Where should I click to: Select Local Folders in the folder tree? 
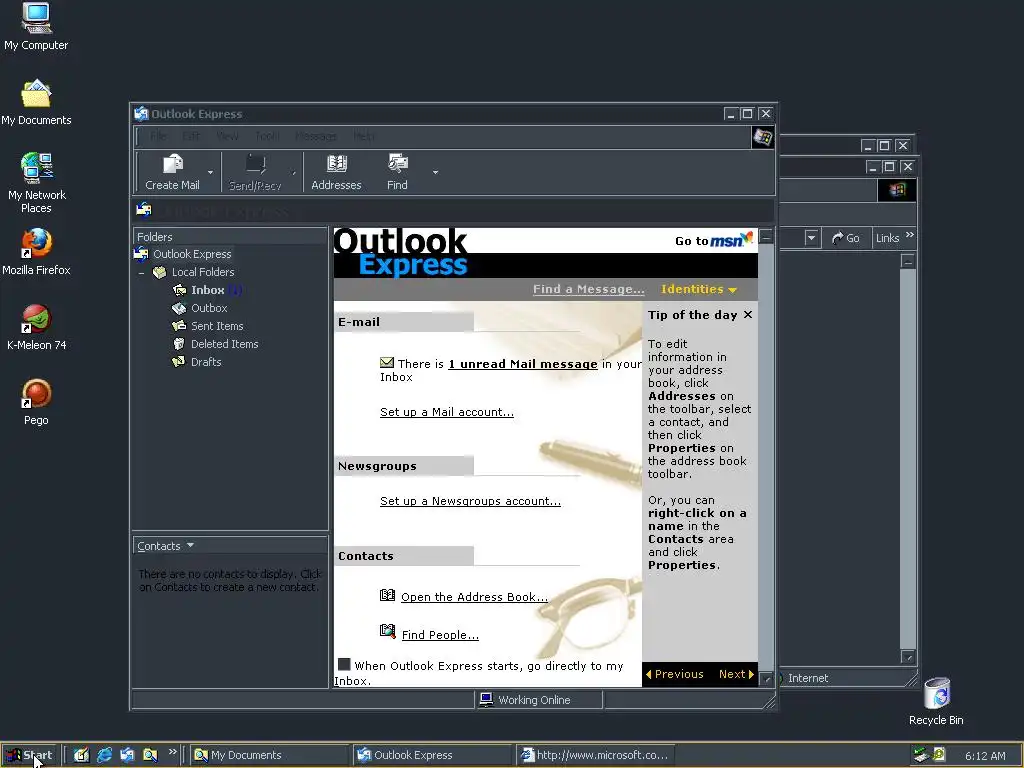coord(202,272)
